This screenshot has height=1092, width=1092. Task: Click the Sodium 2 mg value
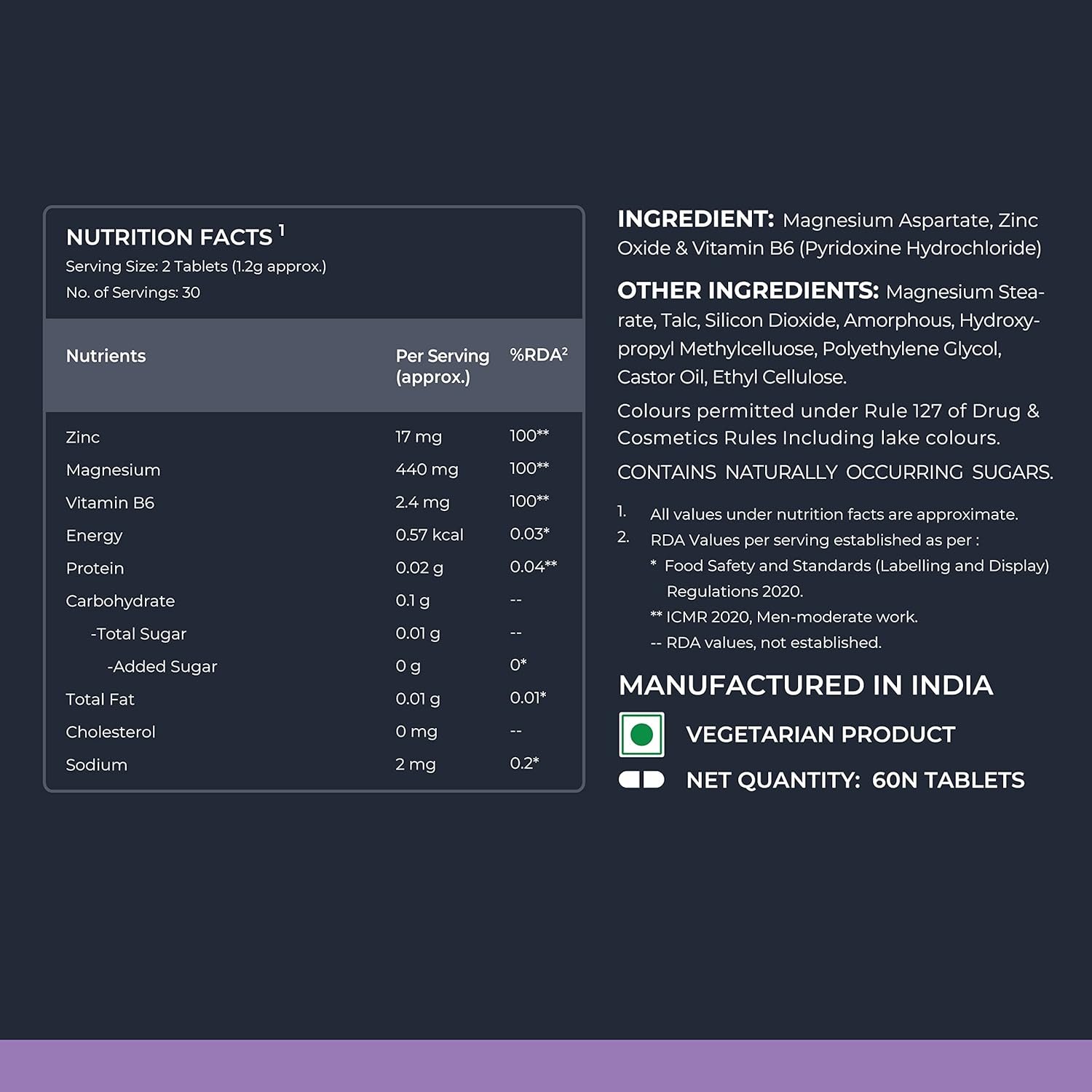tap(415, 764)
